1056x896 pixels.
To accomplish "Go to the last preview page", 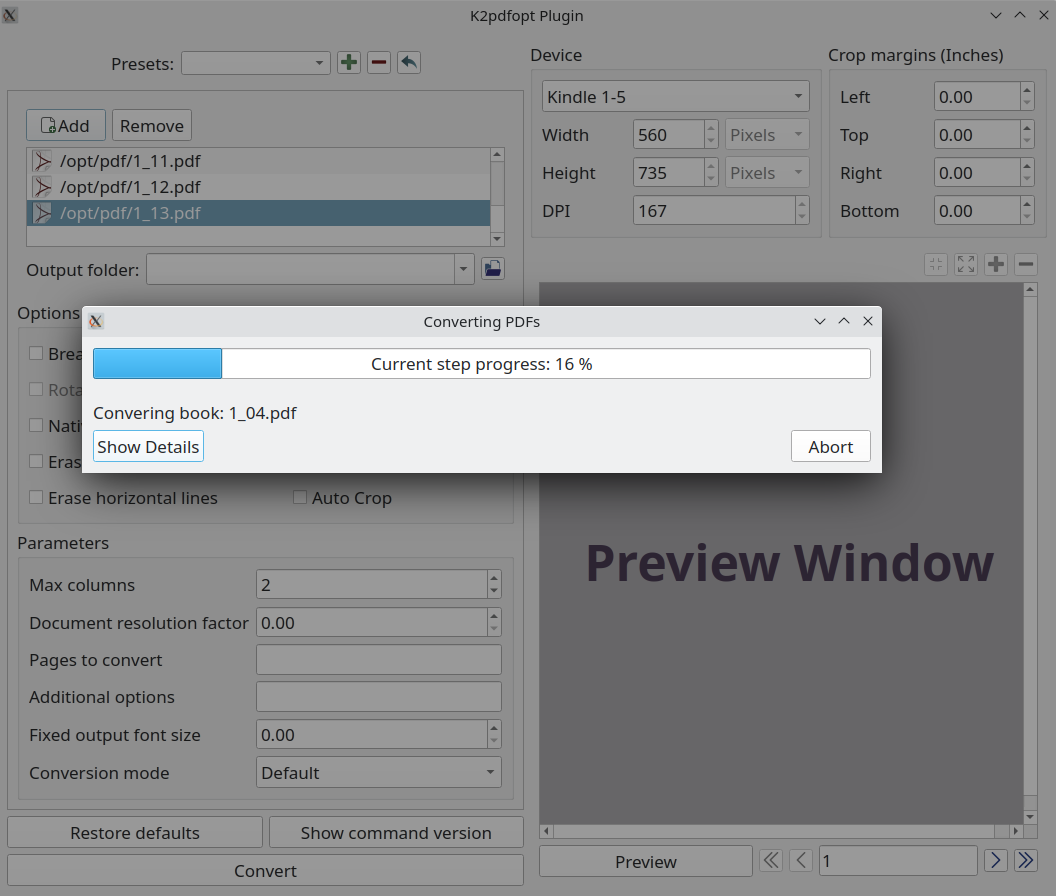I will tap(1026, 860).
